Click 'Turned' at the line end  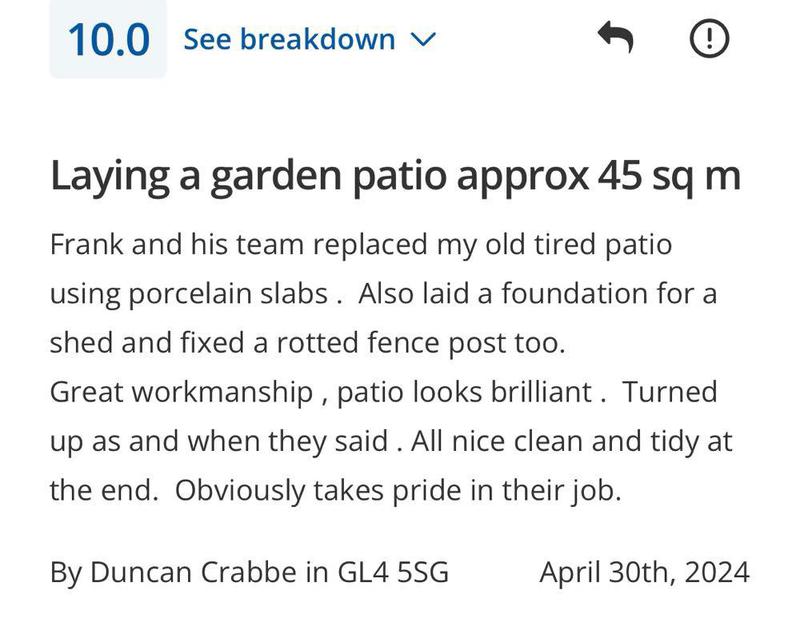[670, 392]
